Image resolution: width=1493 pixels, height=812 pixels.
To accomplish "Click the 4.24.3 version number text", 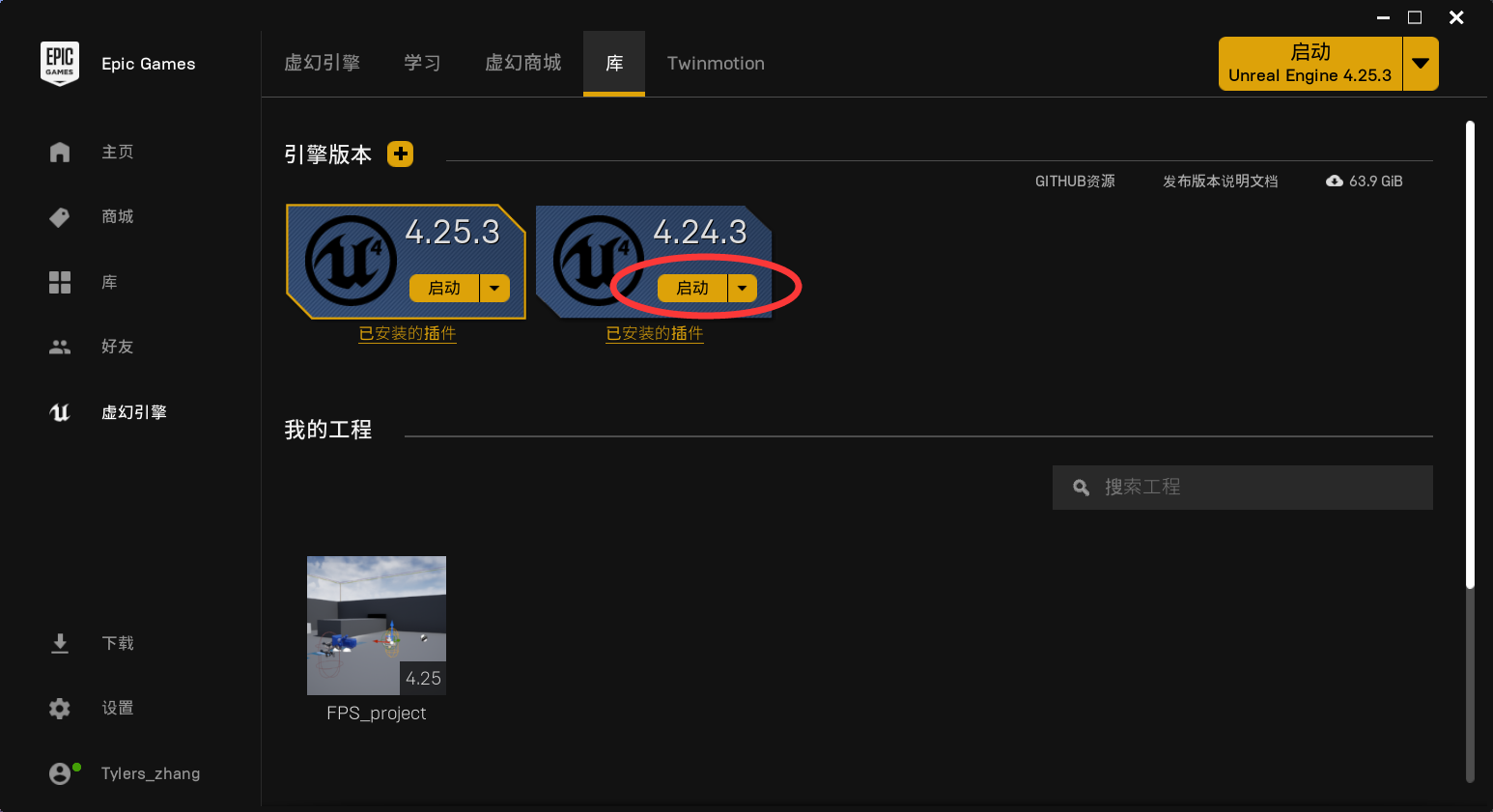I will point(700,232).
